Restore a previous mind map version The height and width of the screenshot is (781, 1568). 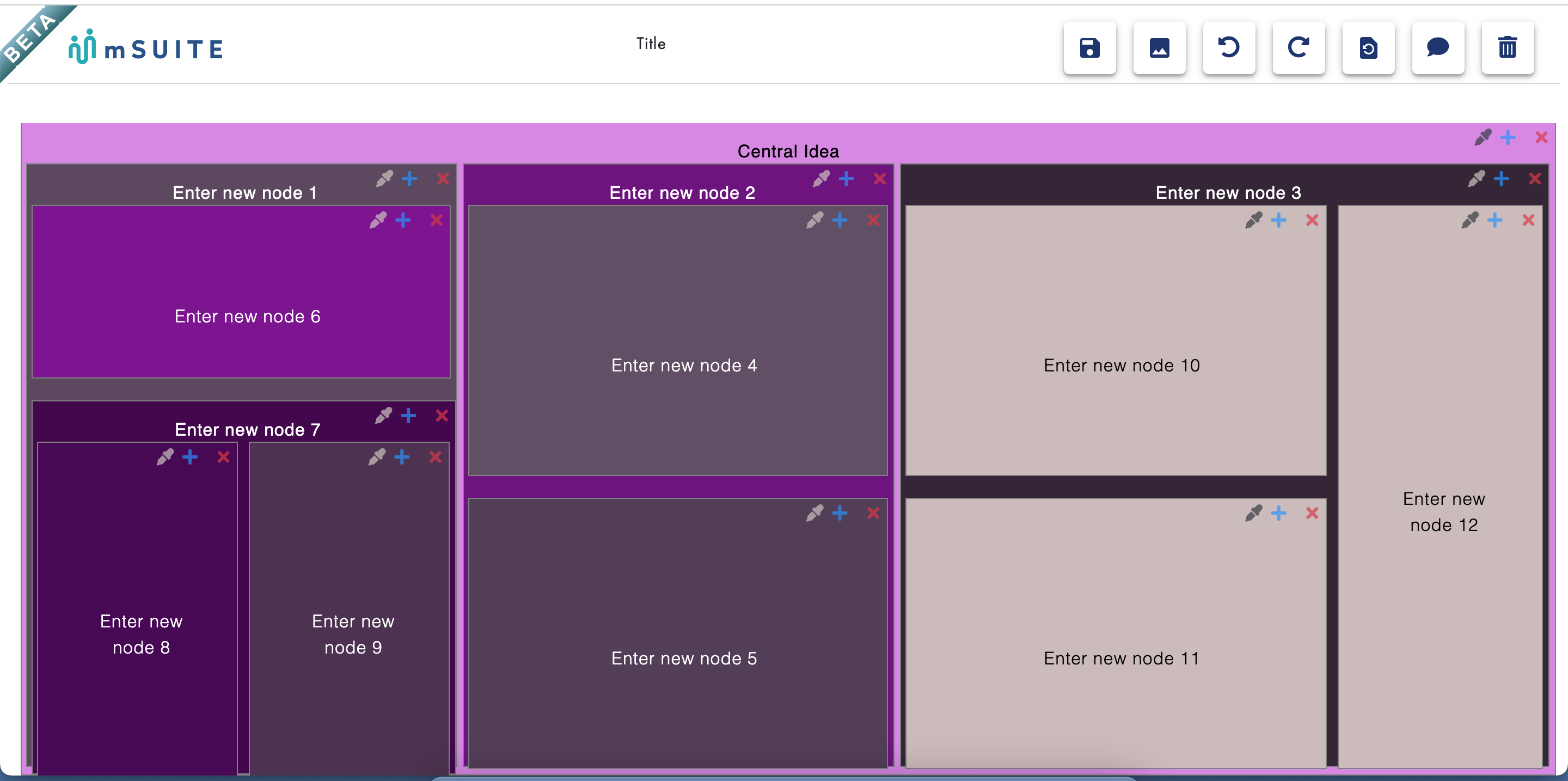[x=1368, y=48]
